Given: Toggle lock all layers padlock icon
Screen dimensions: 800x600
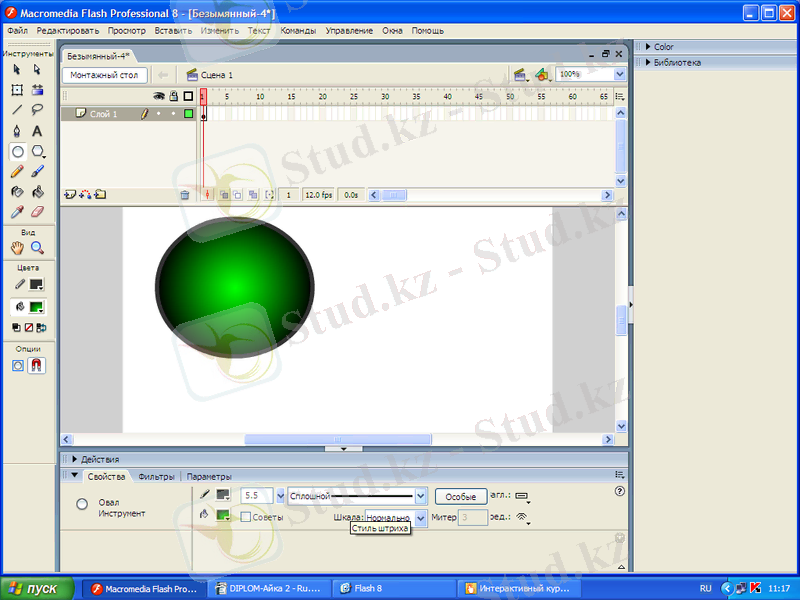Looking at the screenshot, I should point(173,96).
